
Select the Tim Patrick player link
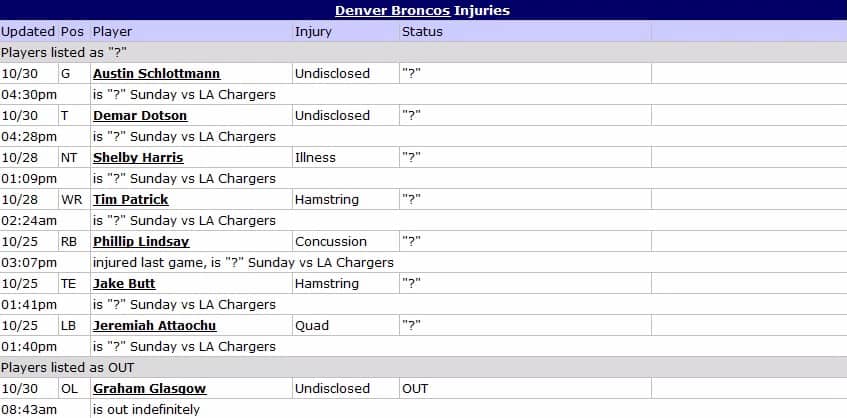tap(130, 199)
